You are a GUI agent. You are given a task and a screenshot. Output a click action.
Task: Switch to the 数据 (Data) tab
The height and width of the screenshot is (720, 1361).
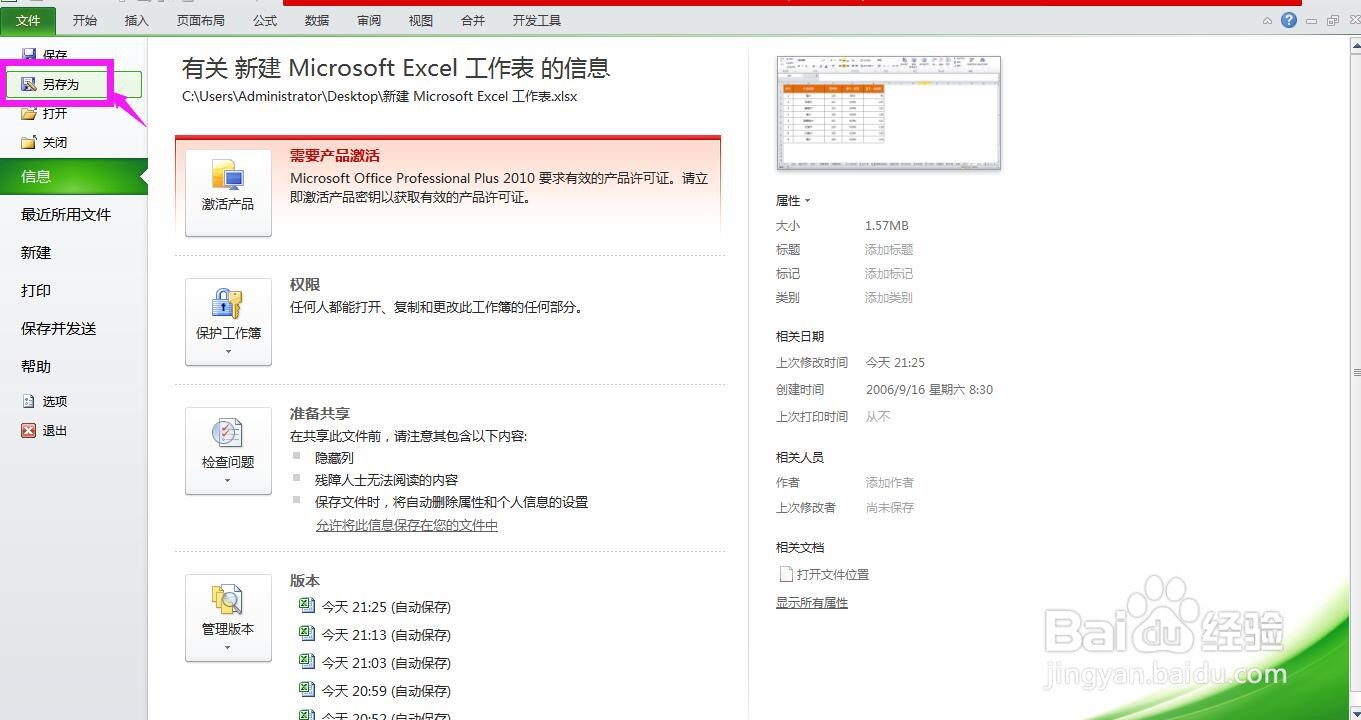[317, 20]
